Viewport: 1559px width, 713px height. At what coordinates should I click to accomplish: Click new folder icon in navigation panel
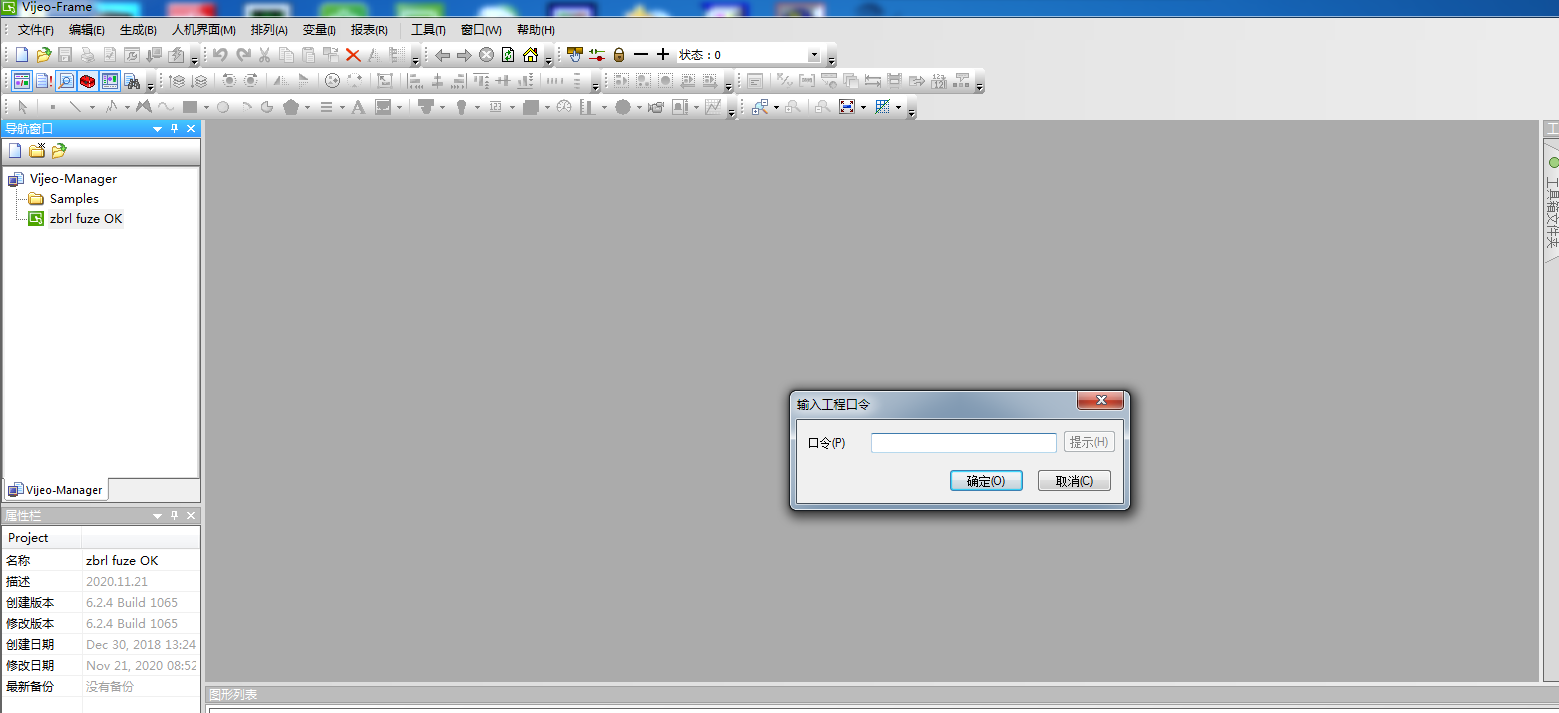pos(37,151)
